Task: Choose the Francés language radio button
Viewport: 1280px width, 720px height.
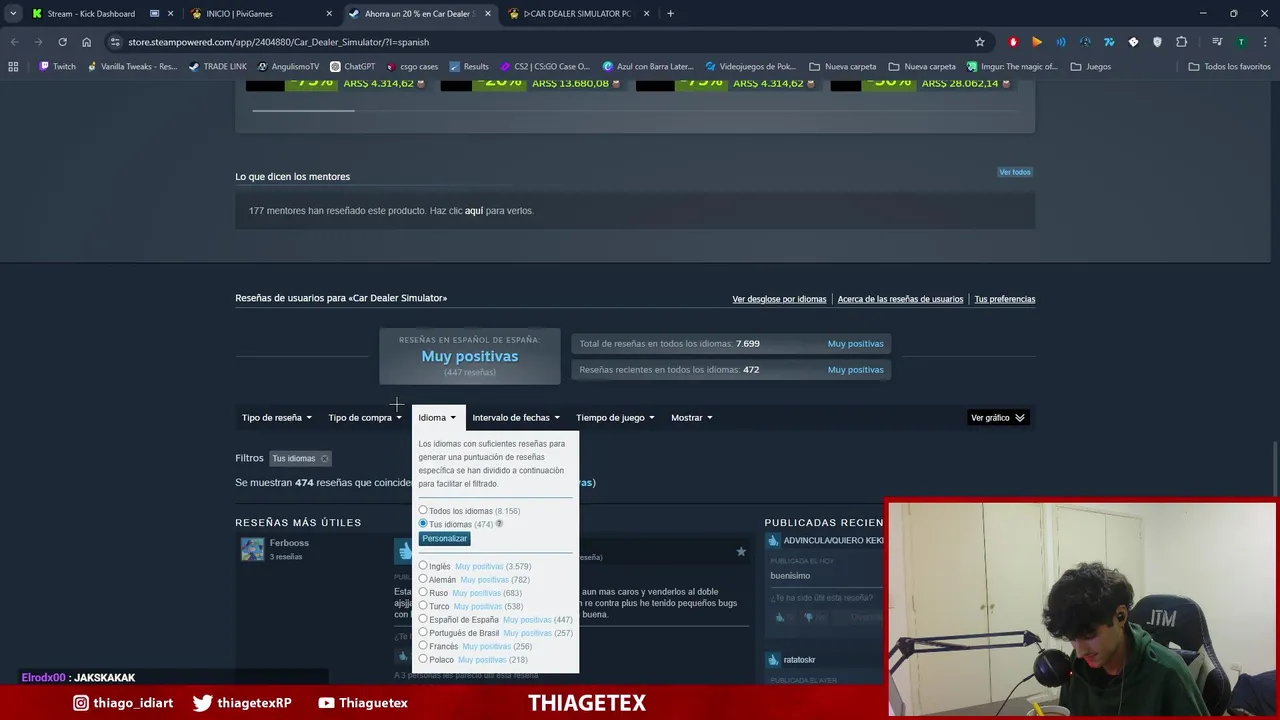Action: 423,646
